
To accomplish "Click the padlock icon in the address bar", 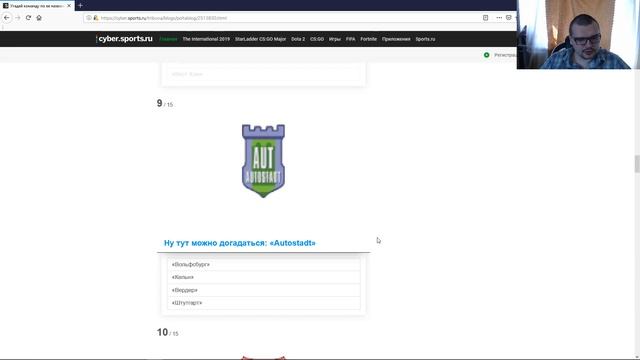I will pos(96,18).
